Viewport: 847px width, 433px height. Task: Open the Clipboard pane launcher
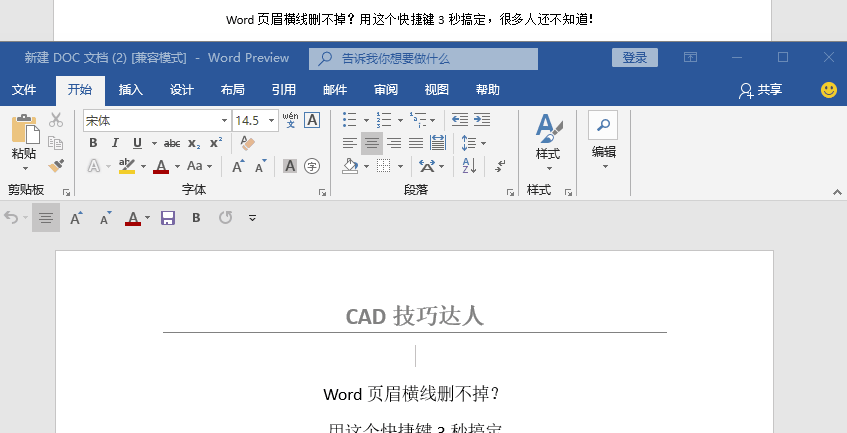click(x=66, y=192)
